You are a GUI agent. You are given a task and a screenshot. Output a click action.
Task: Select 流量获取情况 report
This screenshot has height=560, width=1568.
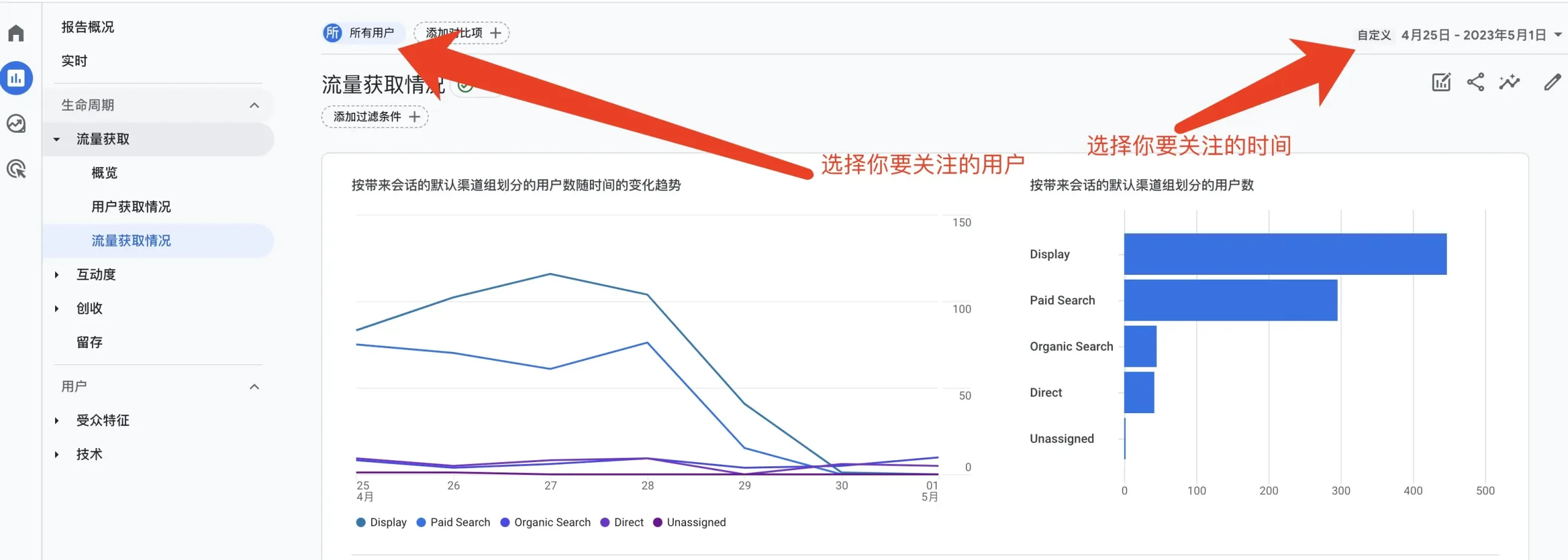pos(158,241)
